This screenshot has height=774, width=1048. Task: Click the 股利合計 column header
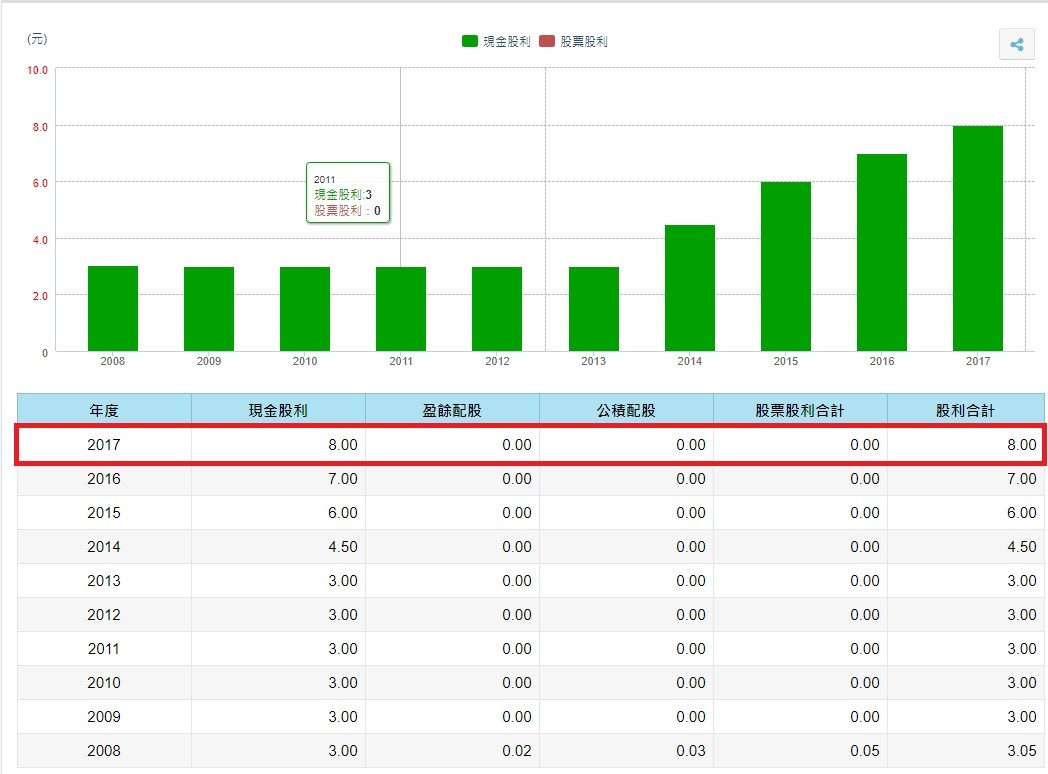pos(965,410)
